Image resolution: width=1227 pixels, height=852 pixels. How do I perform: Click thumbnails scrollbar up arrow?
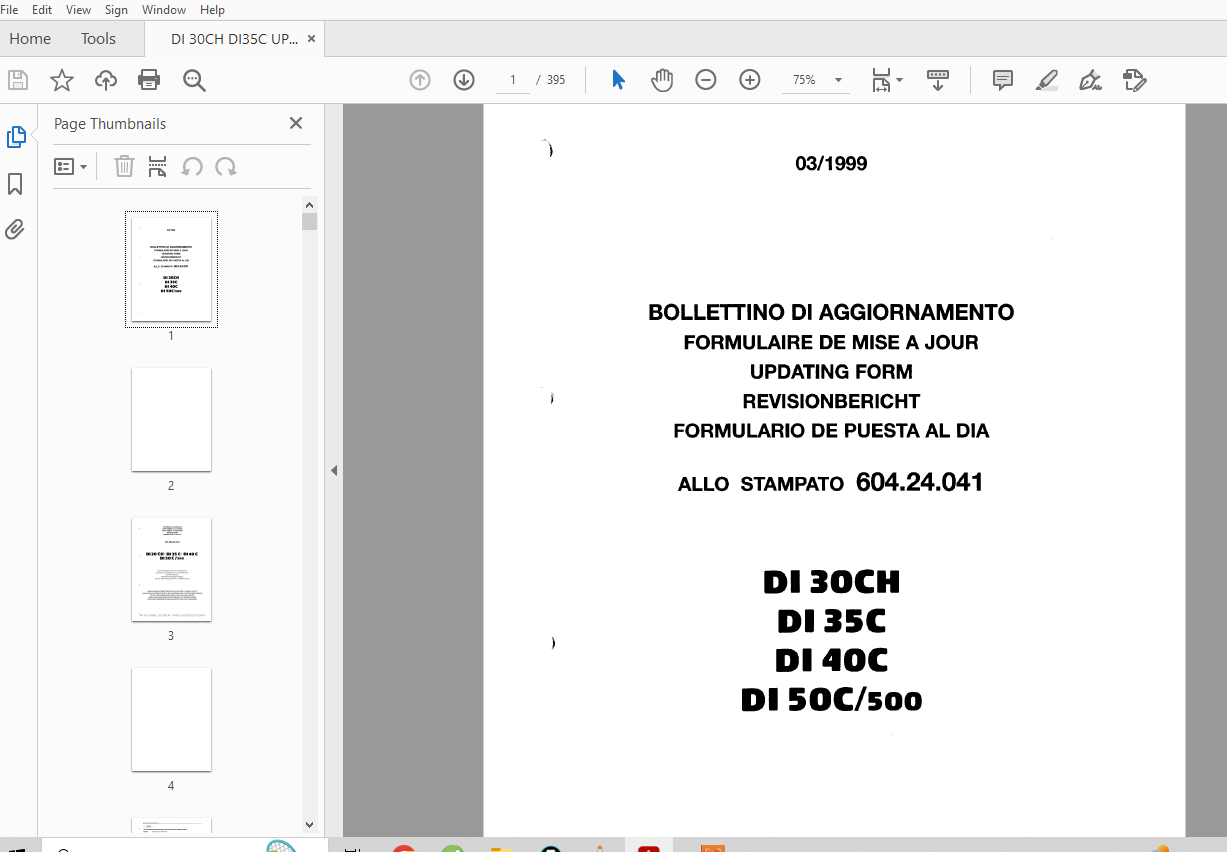pyautogui.click(x=310, y=205)
